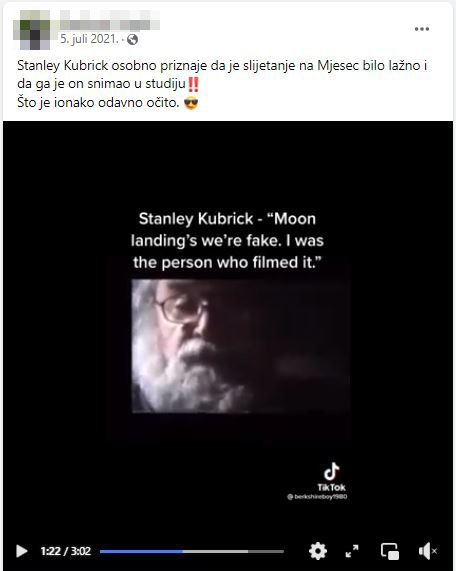This screenshot has width=456, height=571.
Task: Click the bearded man video frame
Action: pos(240,346)
